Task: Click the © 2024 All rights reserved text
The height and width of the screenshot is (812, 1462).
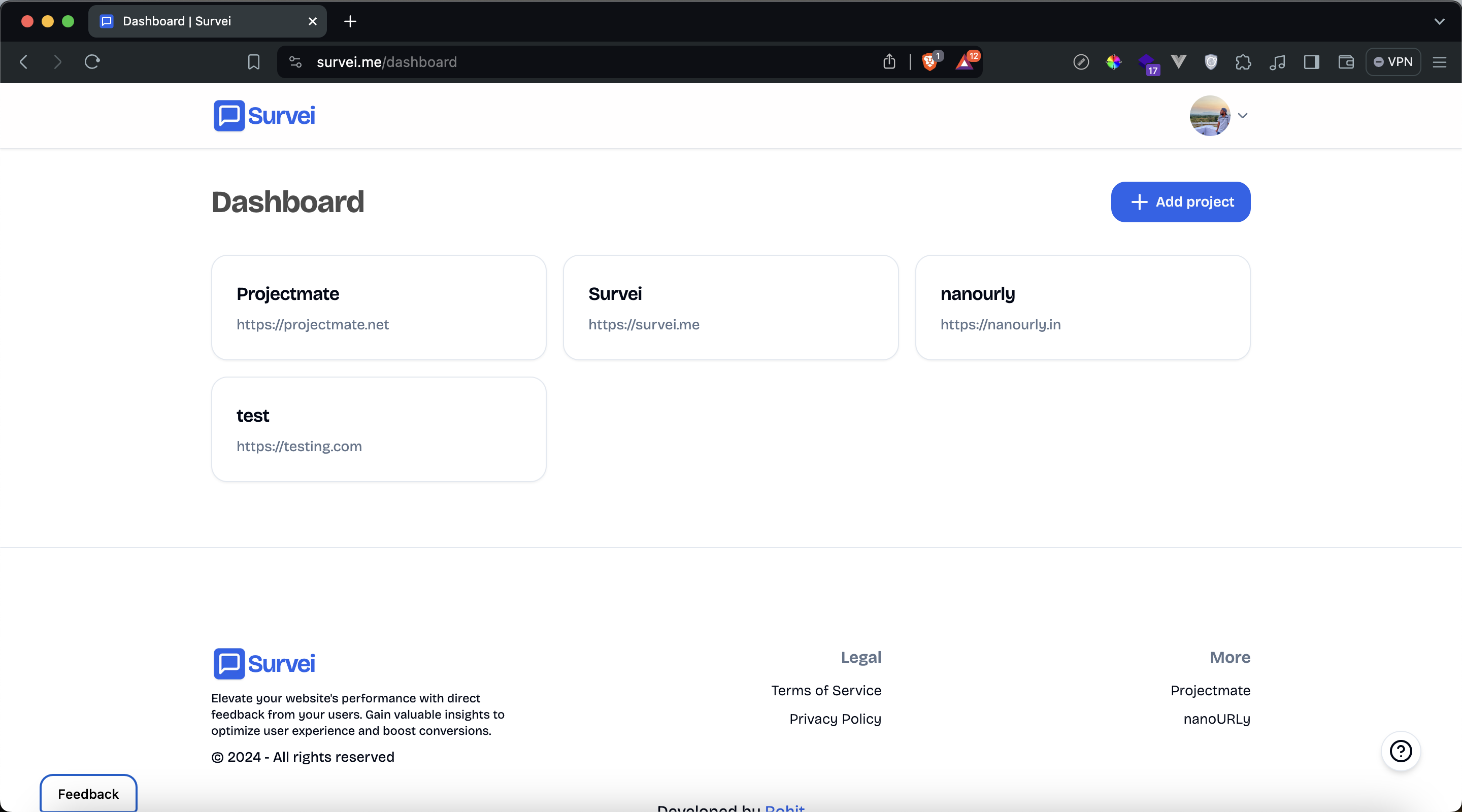Action: (303, 757)
